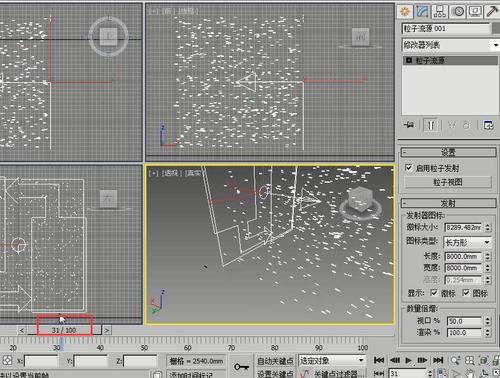
Task: Click the current frame 31 spinner arrows
Action: [430, 374]
